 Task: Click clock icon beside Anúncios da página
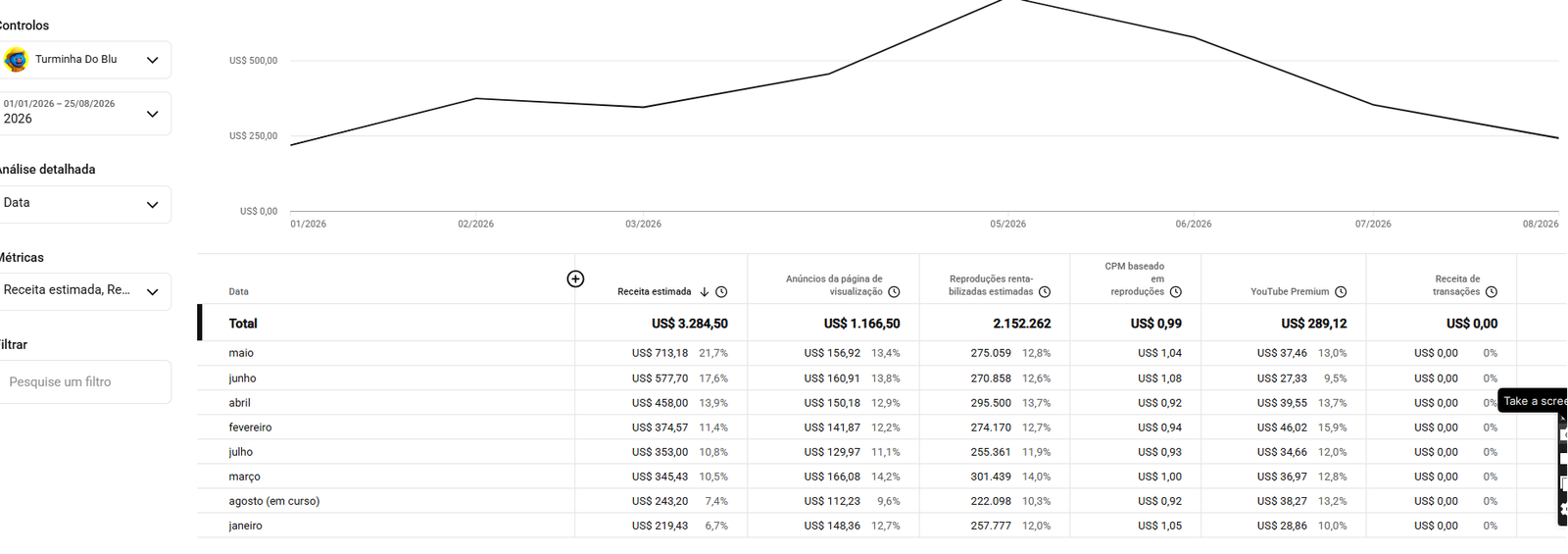[894, 292]
